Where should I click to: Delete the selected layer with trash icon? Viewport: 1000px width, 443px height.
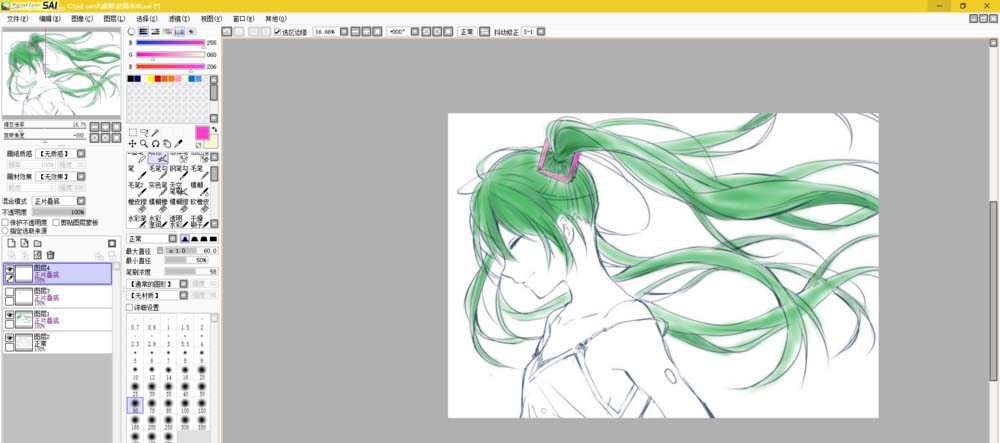[x=50, y=255]
